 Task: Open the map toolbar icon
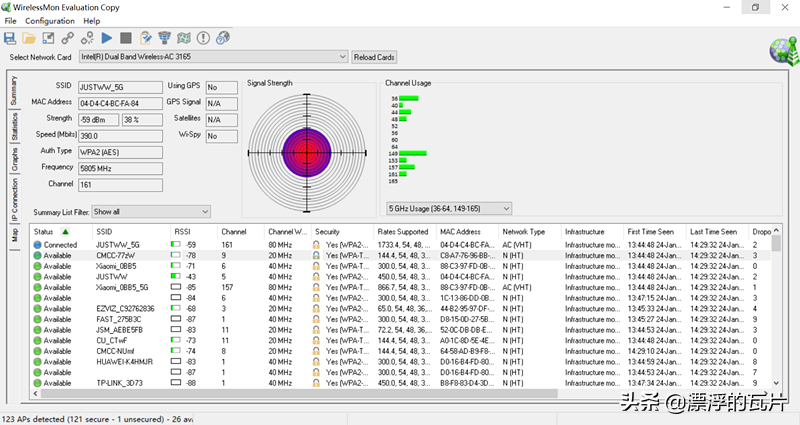[x=184, y=38]
